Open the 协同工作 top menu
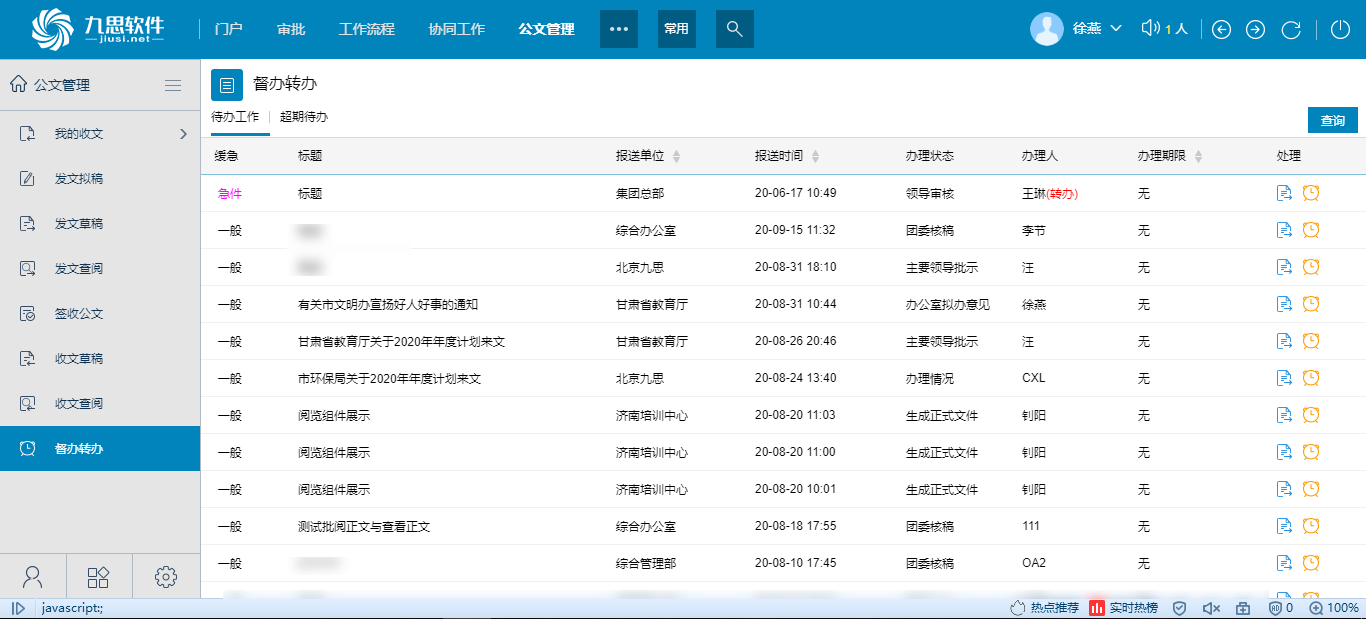 456,29
